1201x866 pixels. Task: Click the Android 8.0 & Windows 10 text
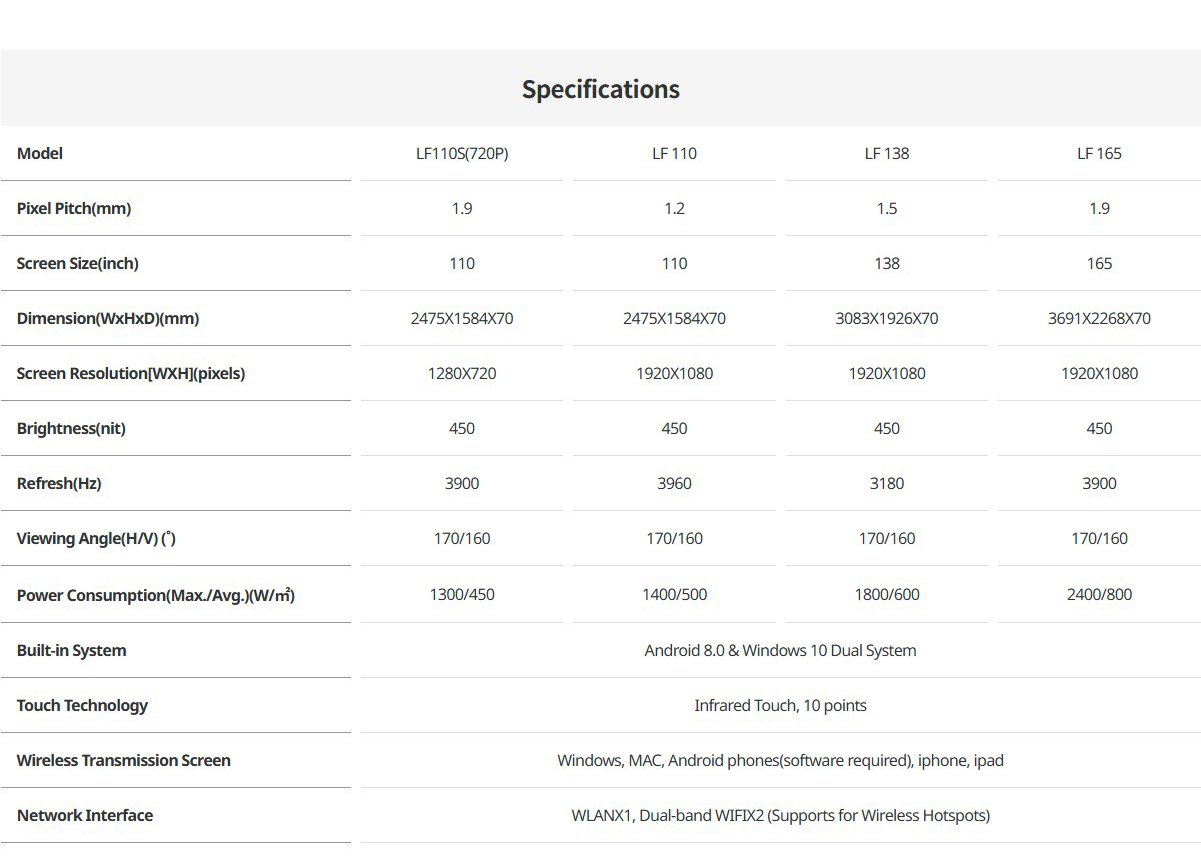pyautogui.click(x=780, y=650)
